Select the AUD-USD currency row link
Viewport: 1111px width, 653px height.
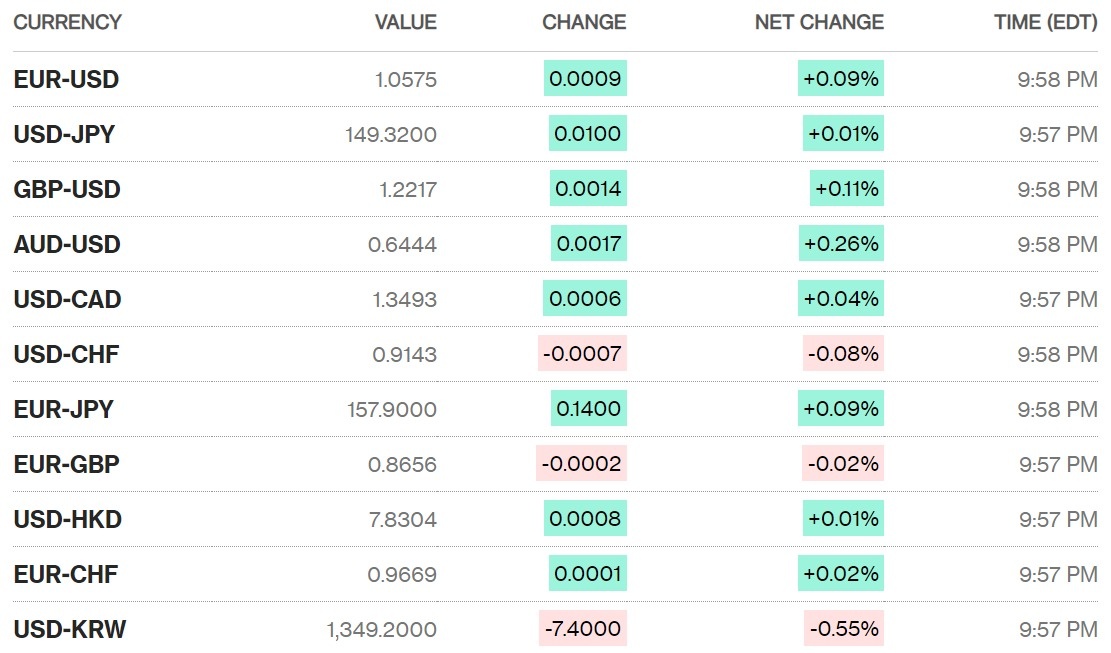coord(67,244)
